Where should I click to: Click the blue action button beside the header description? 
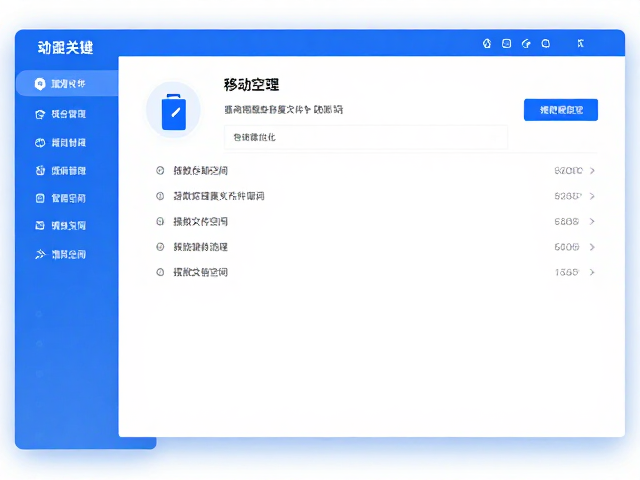[561, 110]
